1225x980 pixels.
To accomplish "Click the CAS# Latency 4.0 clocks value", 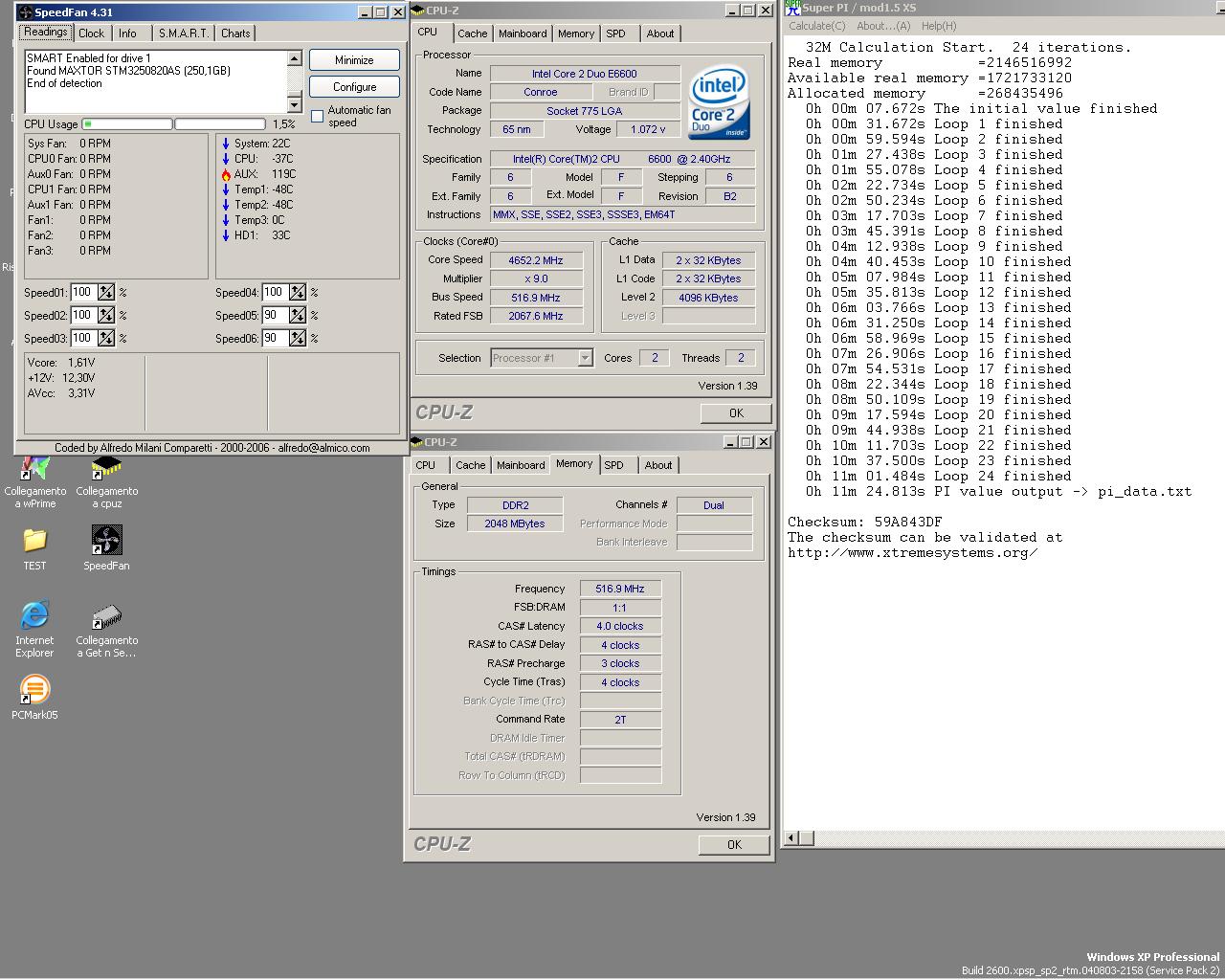I will (620, 626).
